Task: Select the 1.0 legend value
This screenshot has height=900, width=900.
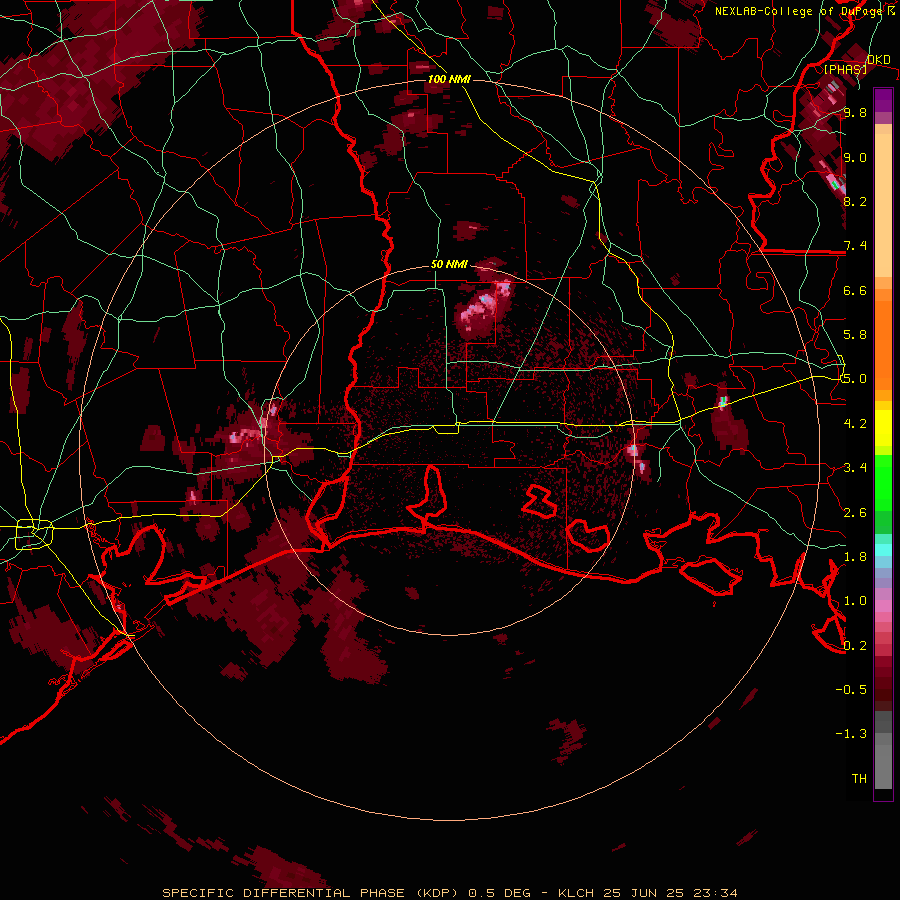Action: (855, 600)
